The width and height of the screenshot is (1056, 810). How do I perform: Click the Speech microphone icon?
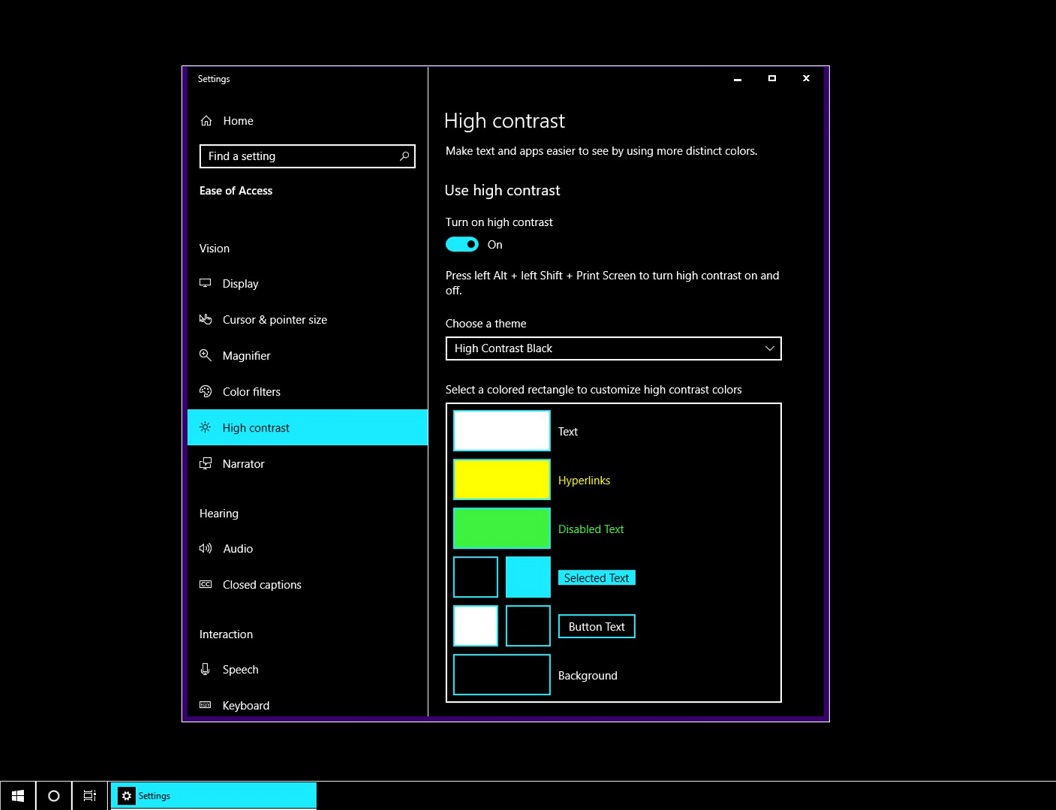[206, 670]
